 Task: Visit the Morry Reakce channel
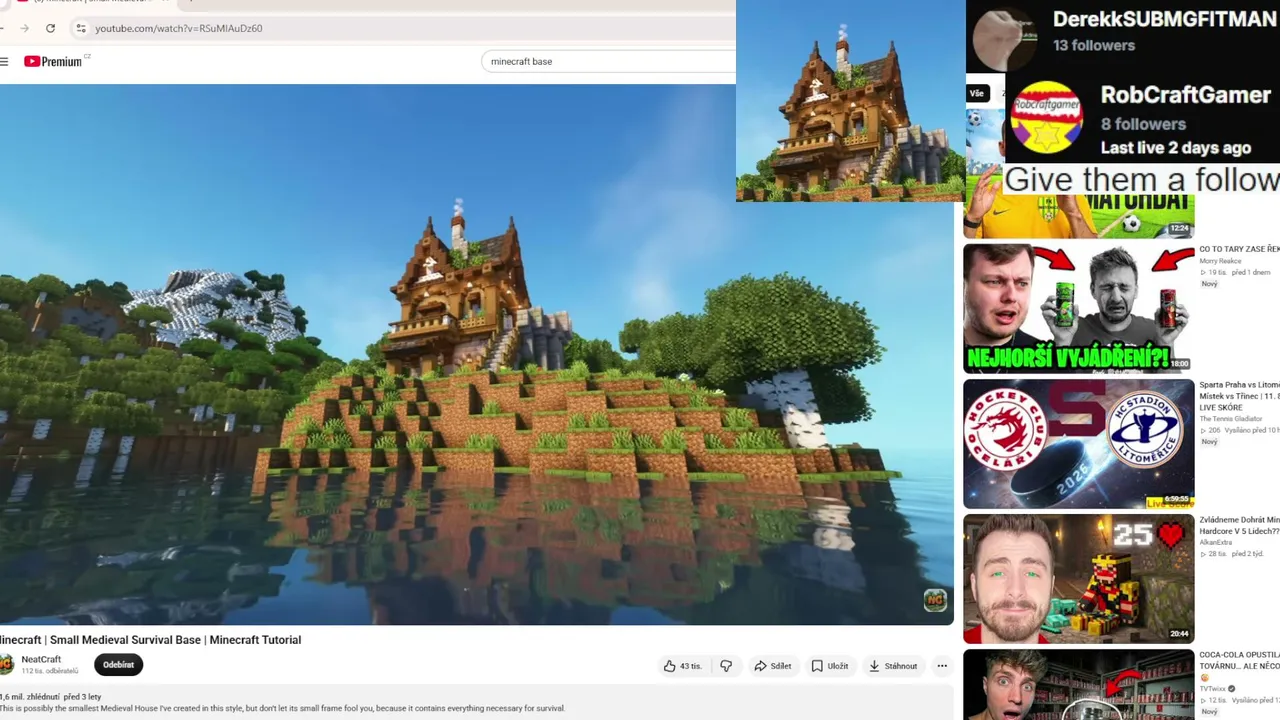[x=1220, y=261]
